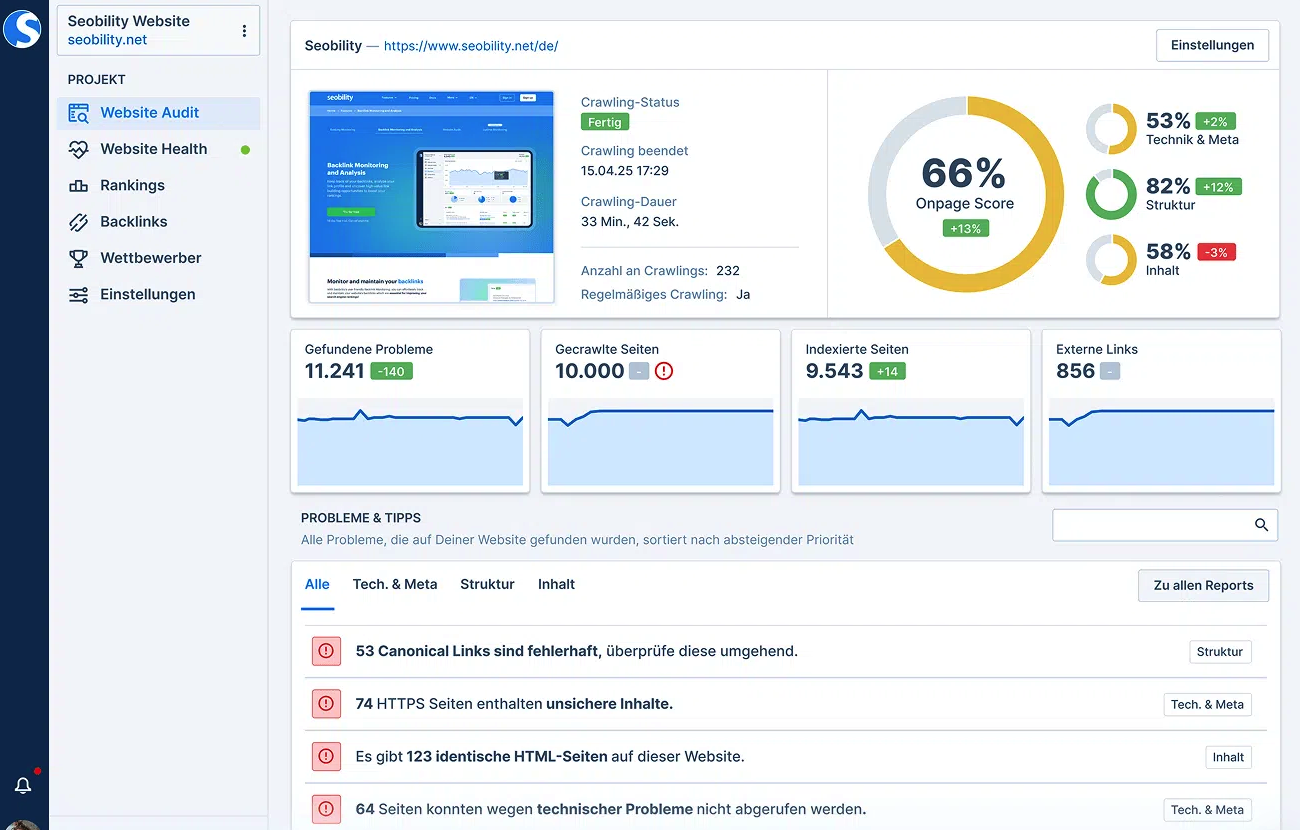Click the Externe Links trend chart
The height and width of the screenshot is (830, 1300).
click(x=1162, y=440)
